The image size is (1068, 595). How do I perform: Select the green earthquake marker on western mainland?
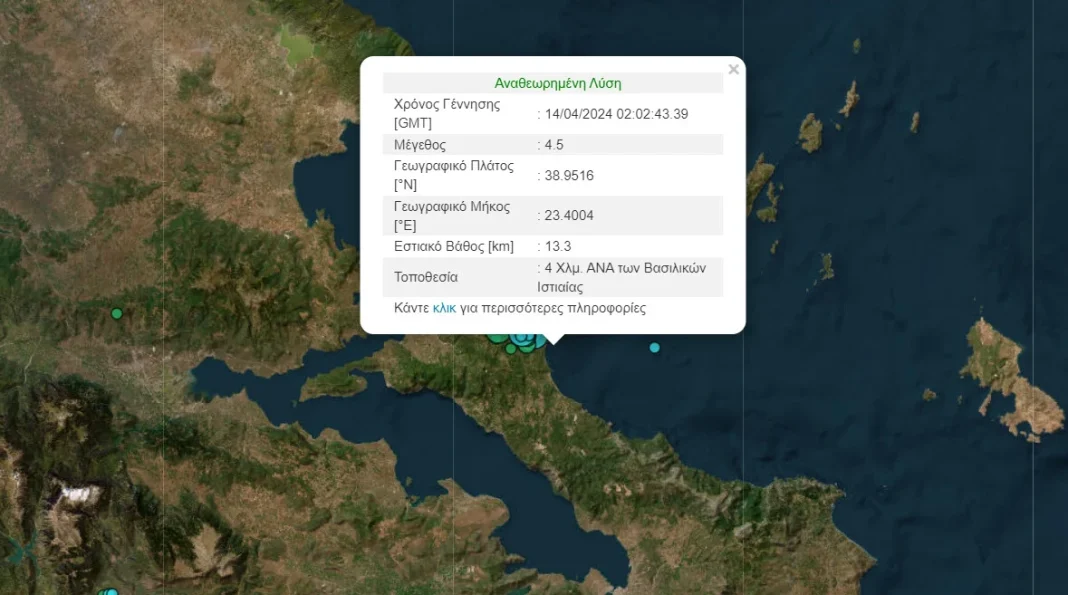click(117, 314)
